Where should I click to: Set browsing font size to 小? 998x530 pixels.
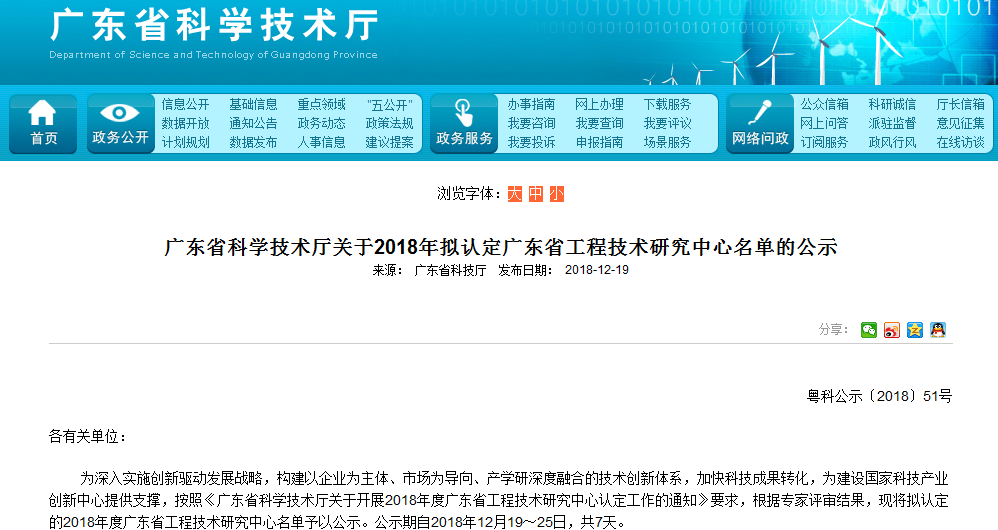coord(557,194)
